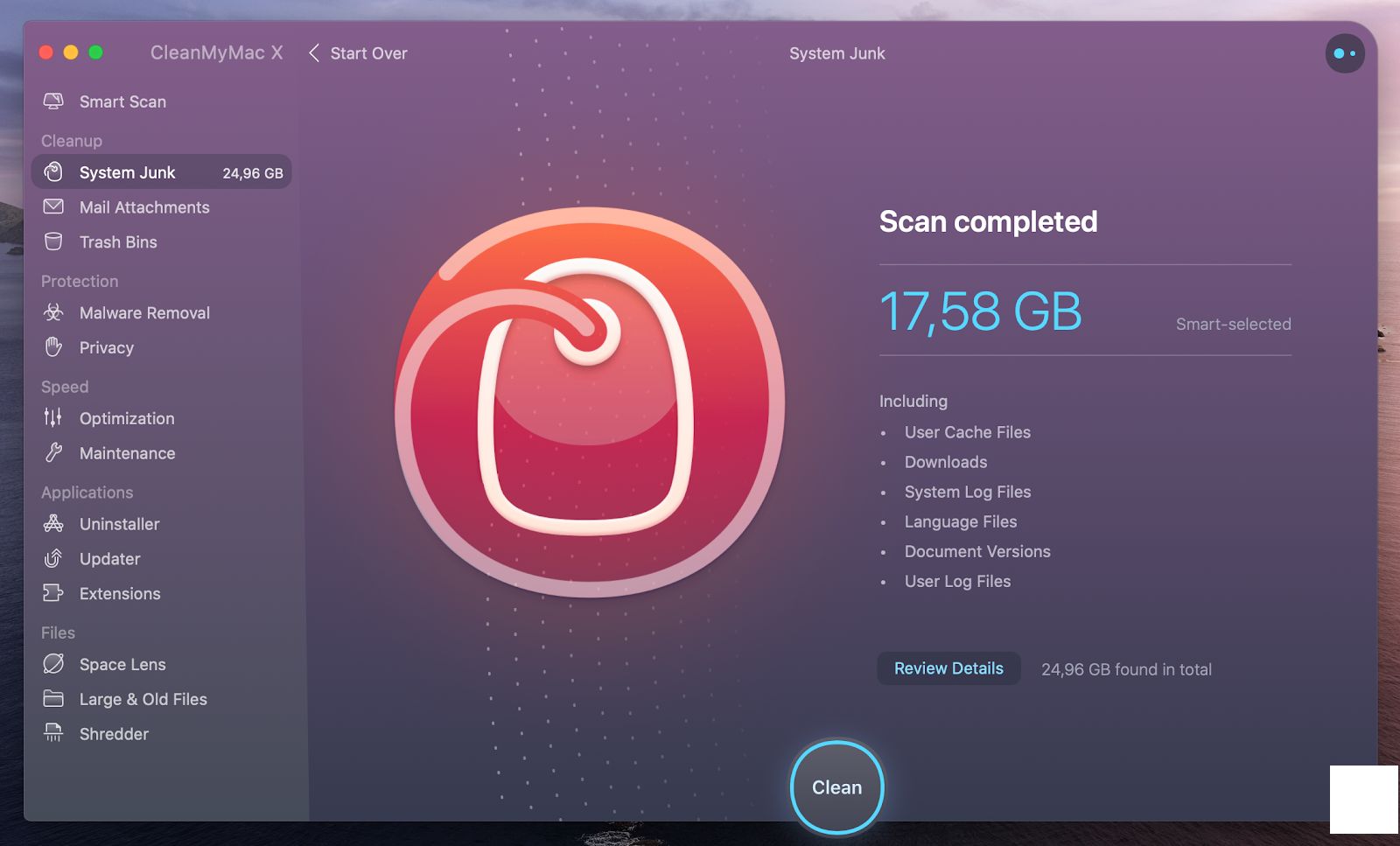Select System Junk in the sidebar
This screenshot has height=846, width=1400.
(x=162, y=172)
